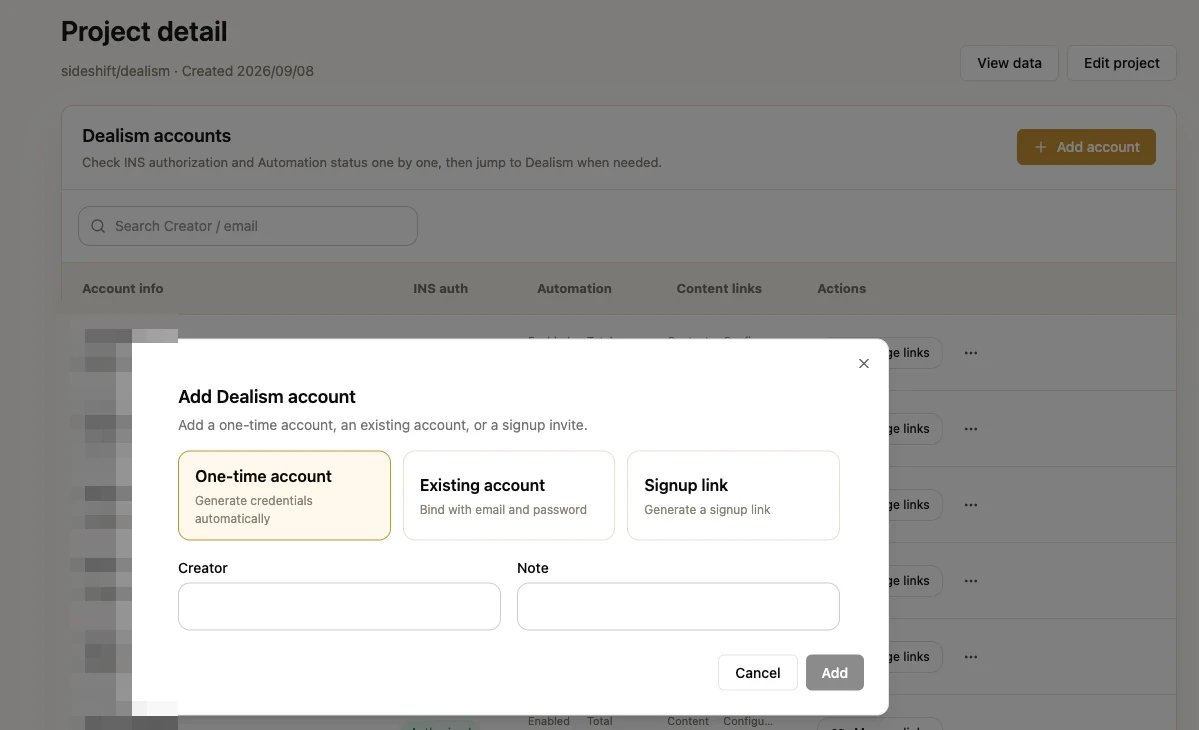Click the Project detail page heading

pos(144,31)
